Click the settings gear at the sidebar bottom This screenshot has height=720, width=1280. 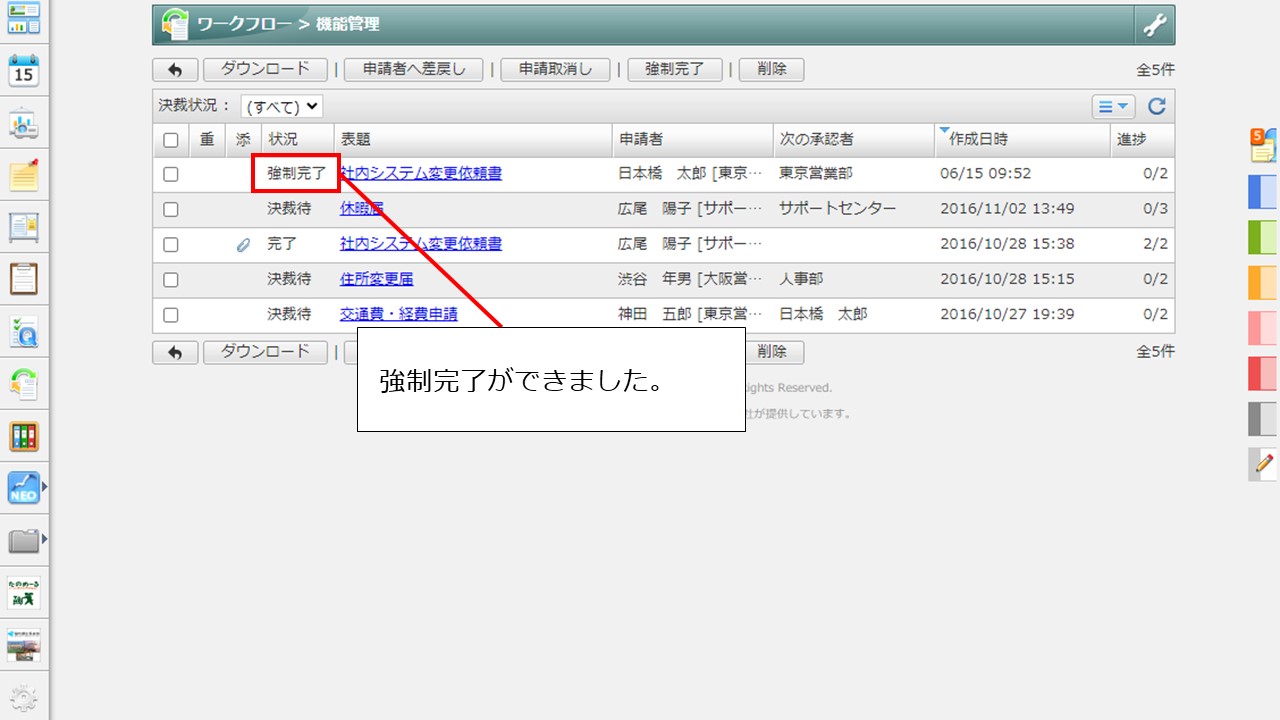tap(25, 697)
